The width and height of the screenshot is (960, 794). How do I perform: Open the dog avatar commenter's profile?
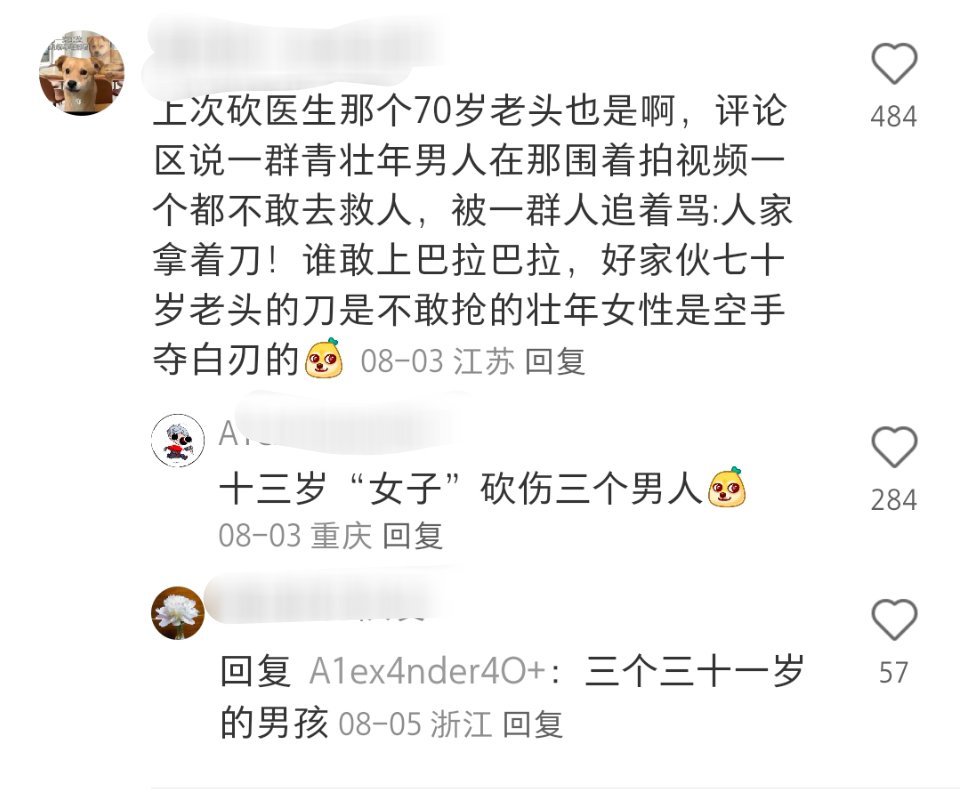pos(81,72)
